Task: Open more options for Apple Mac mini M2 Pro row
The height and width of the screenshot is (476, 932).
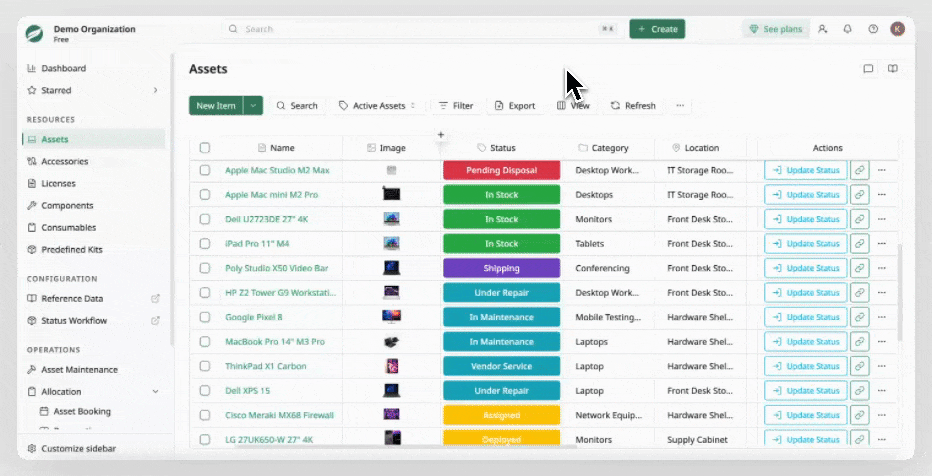Action: (x=881, y=195)
